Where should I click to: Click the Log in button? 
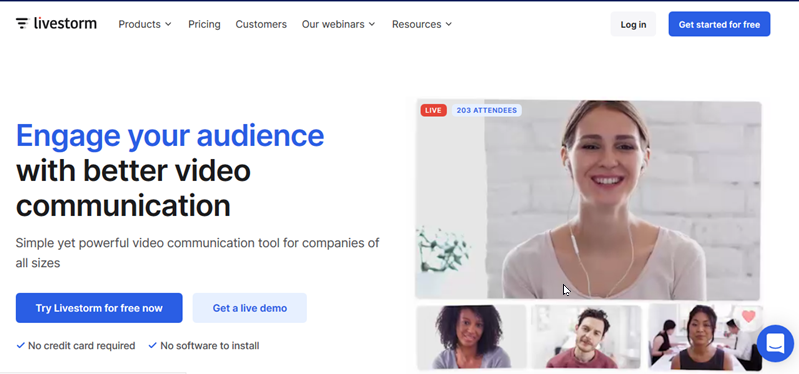633,24
